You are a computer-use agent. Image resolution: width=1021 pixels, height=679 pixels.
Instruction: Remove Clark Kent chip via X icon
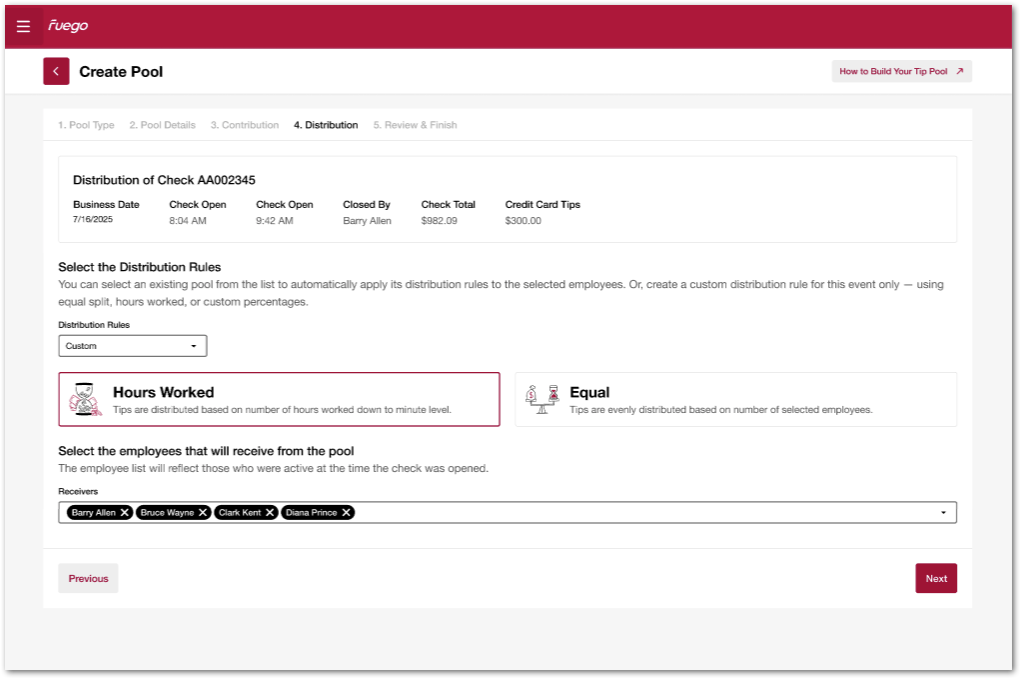click(270, 512)
